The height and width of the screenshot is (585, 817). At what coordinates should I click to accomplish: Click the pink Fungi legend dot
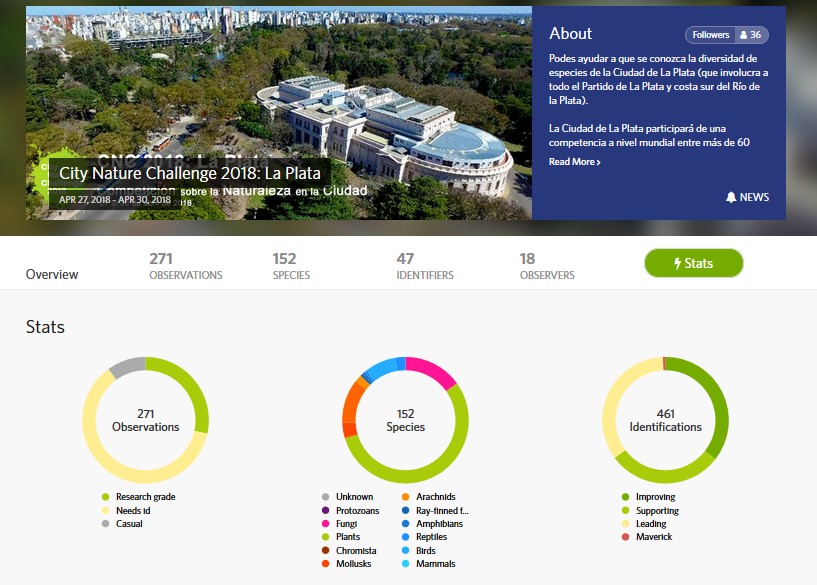coord(325,524)
